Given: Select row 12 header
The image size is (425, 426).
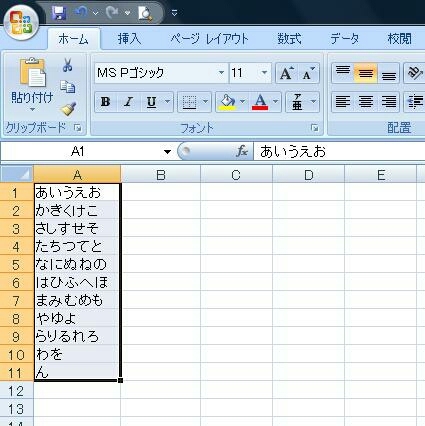Looking at the screenshot, I should click(17, 391).
